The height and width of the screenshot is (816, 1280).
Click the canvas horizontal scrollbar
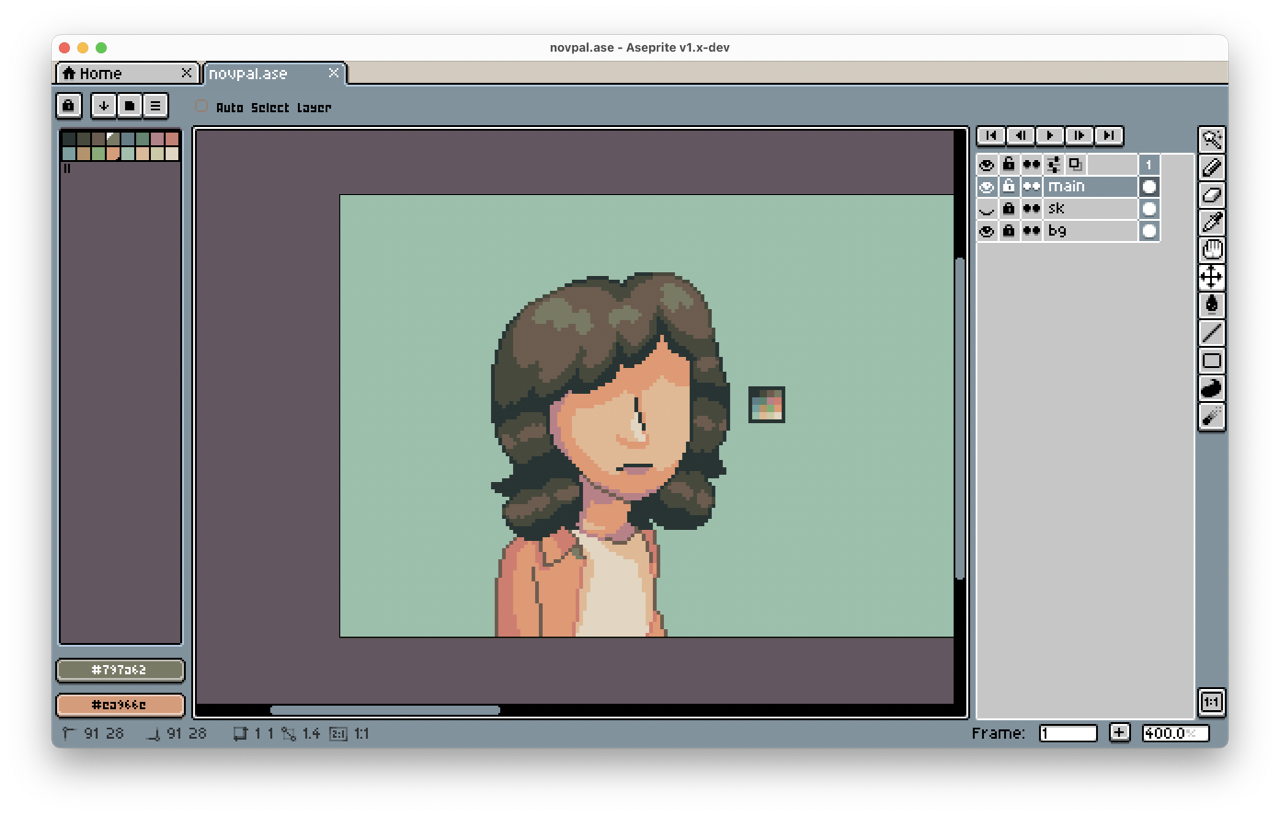385,711
